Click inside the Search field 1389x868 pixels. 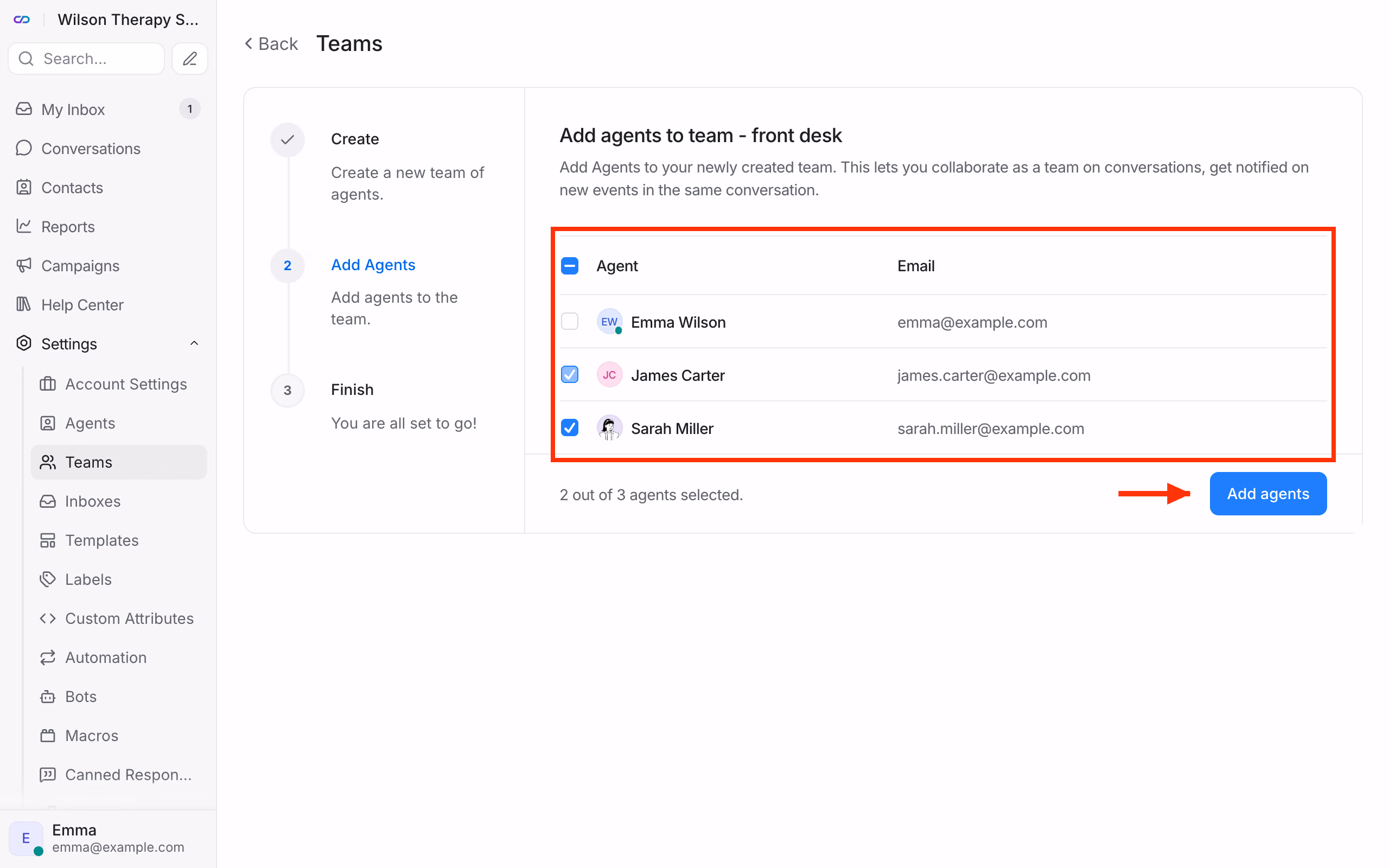click(x=86, y=59)
